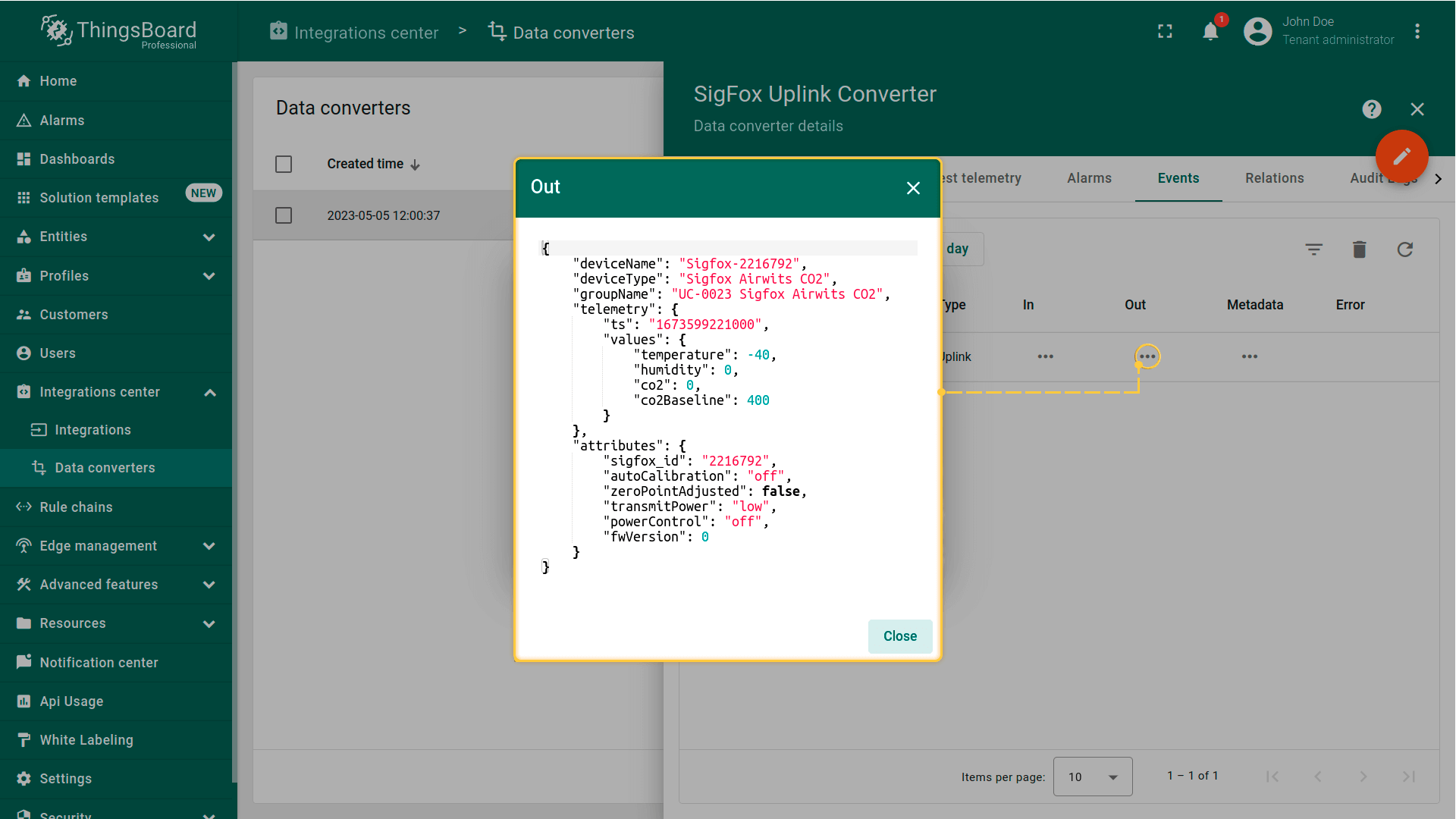This screenshot has width=1456, height=819.
Task: Switch to the Relations tab on converter
Action: [x=1275, y=178]
